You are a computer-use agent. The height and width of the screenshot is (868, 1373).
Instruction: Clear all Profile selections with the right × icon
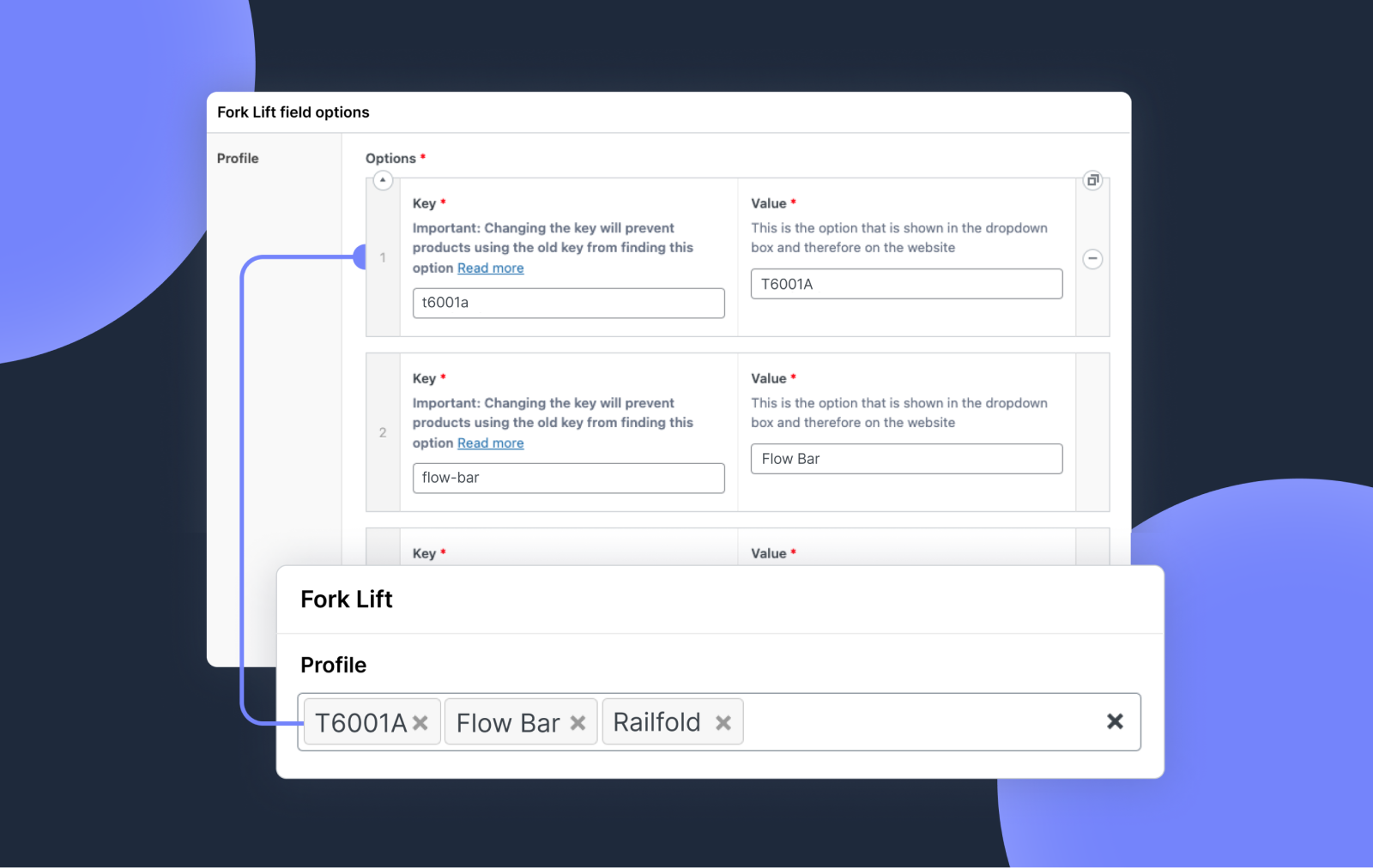point(1114,721)
